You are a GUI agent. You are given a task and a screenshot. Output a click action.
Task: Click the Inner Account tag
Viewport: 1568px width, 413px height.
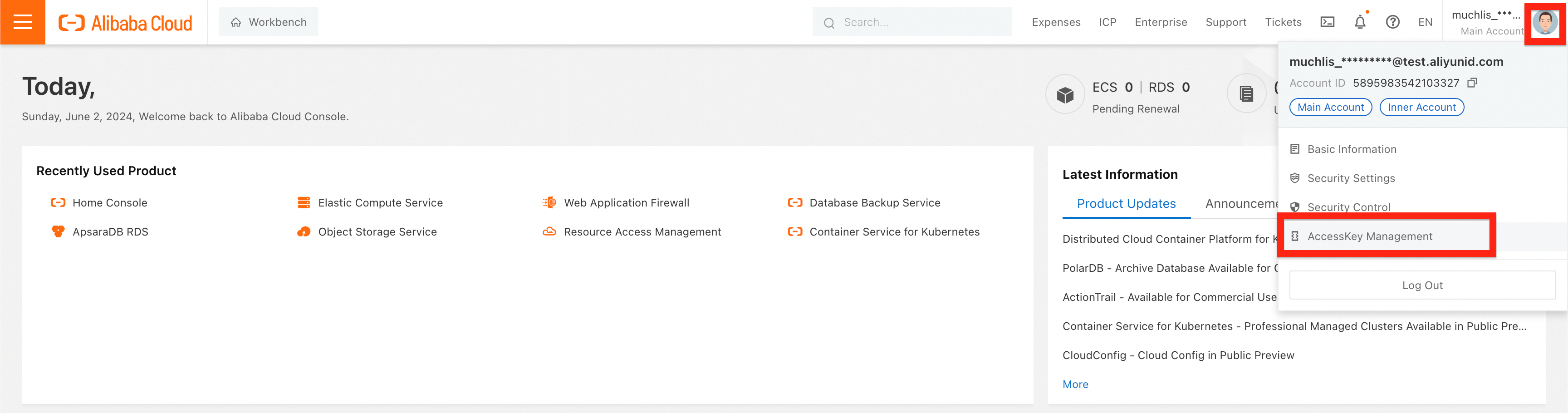[1421, 107]
